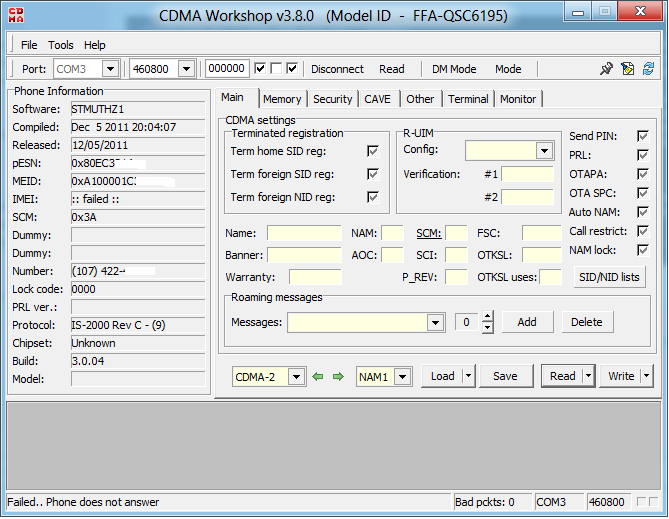The height and width of the screenshot is (519, 669).
Task: Switch to the Memory tab
Action: click(282, 99)
